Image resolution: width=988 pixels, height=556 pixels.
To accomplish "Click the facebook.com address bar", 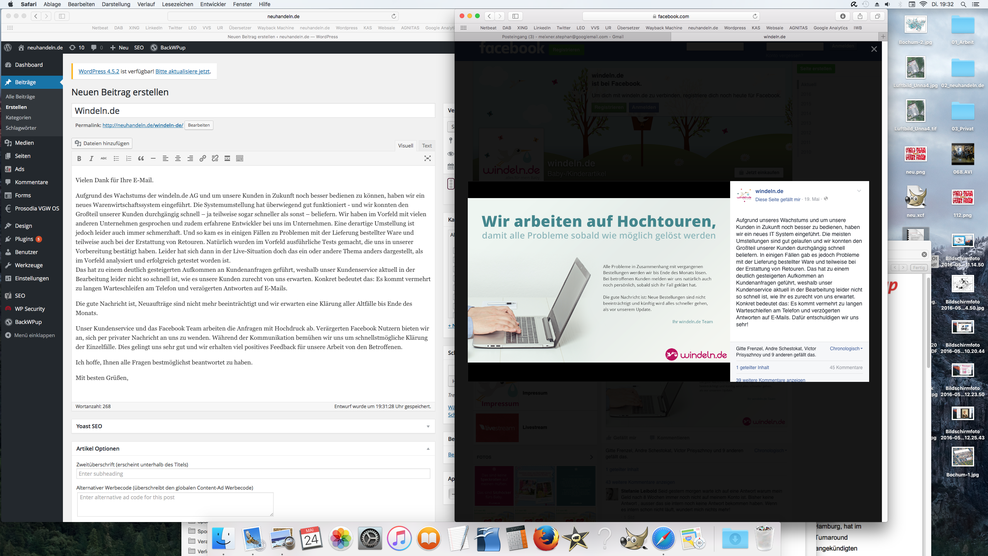I will [671, 16].
